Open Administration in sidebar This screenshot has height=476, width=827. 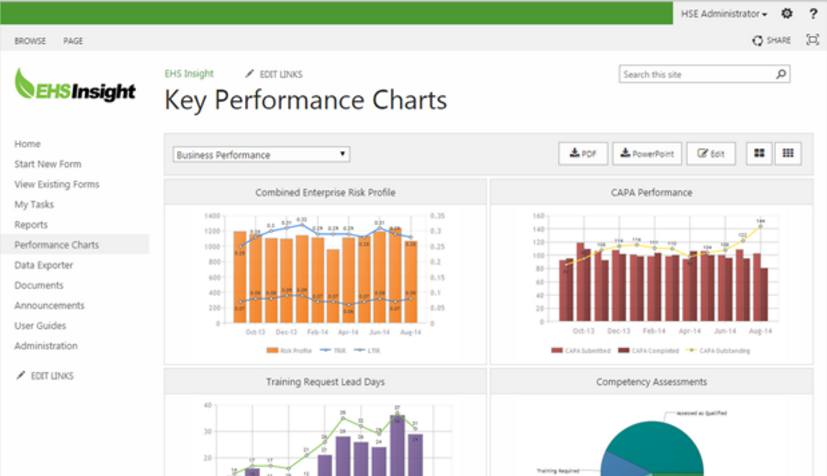[x=46, y=346]
